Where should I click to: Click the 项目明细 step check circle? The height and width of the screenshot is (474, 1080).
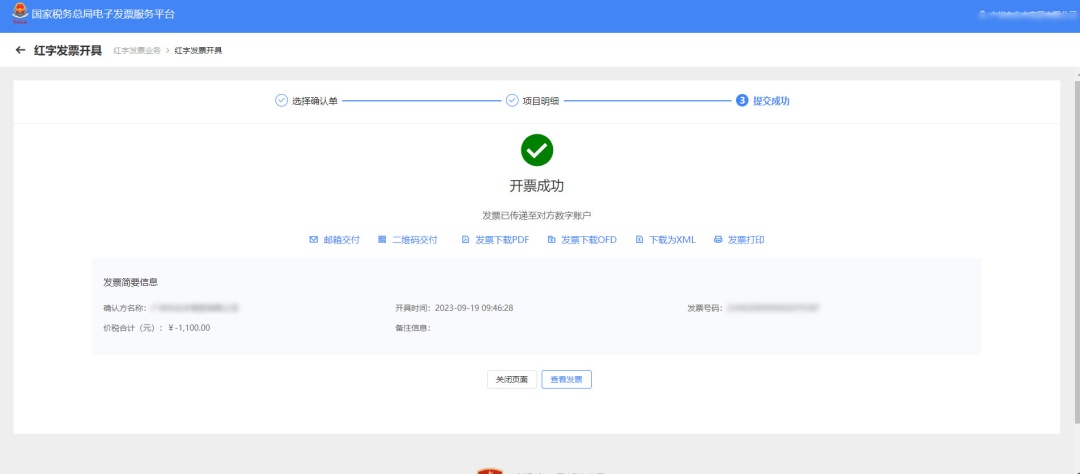[512, 101]
